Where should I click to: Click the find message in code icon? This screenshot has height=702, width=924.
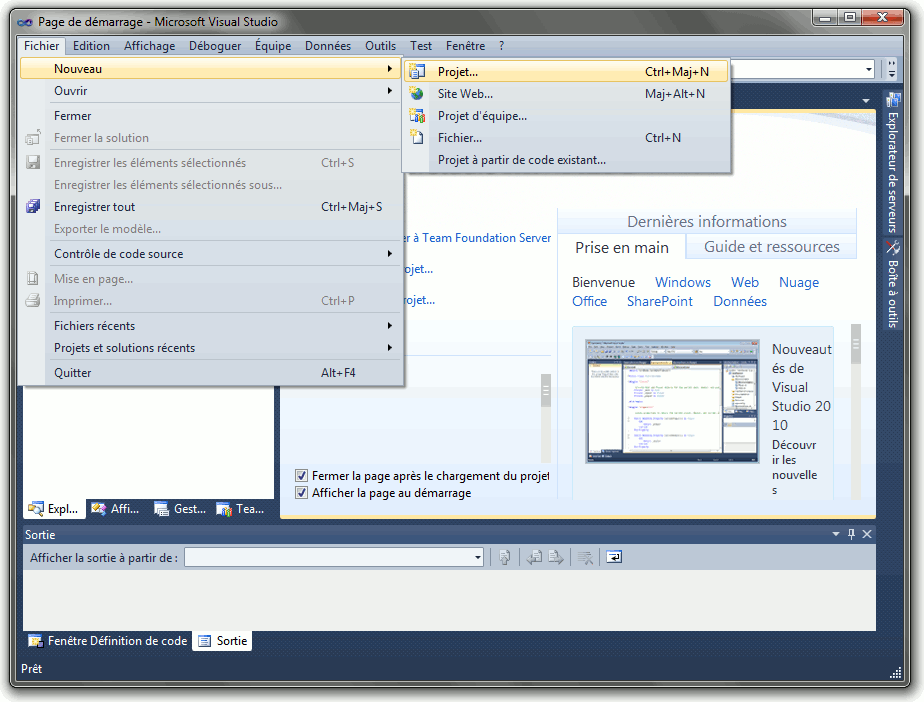coord(504,557)
